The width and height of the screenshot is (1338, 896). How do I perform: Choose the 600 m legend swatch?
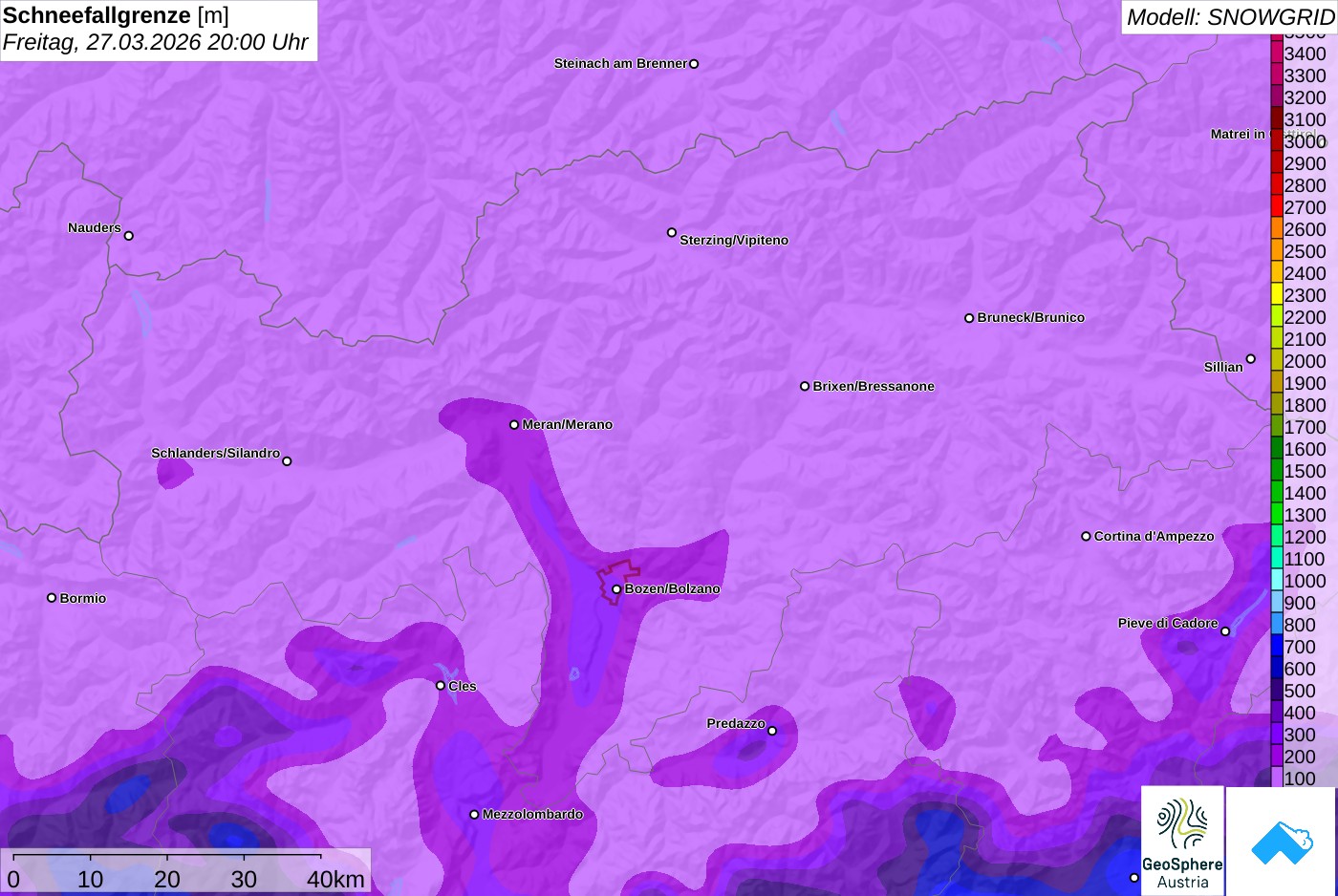click(1277, 668)
